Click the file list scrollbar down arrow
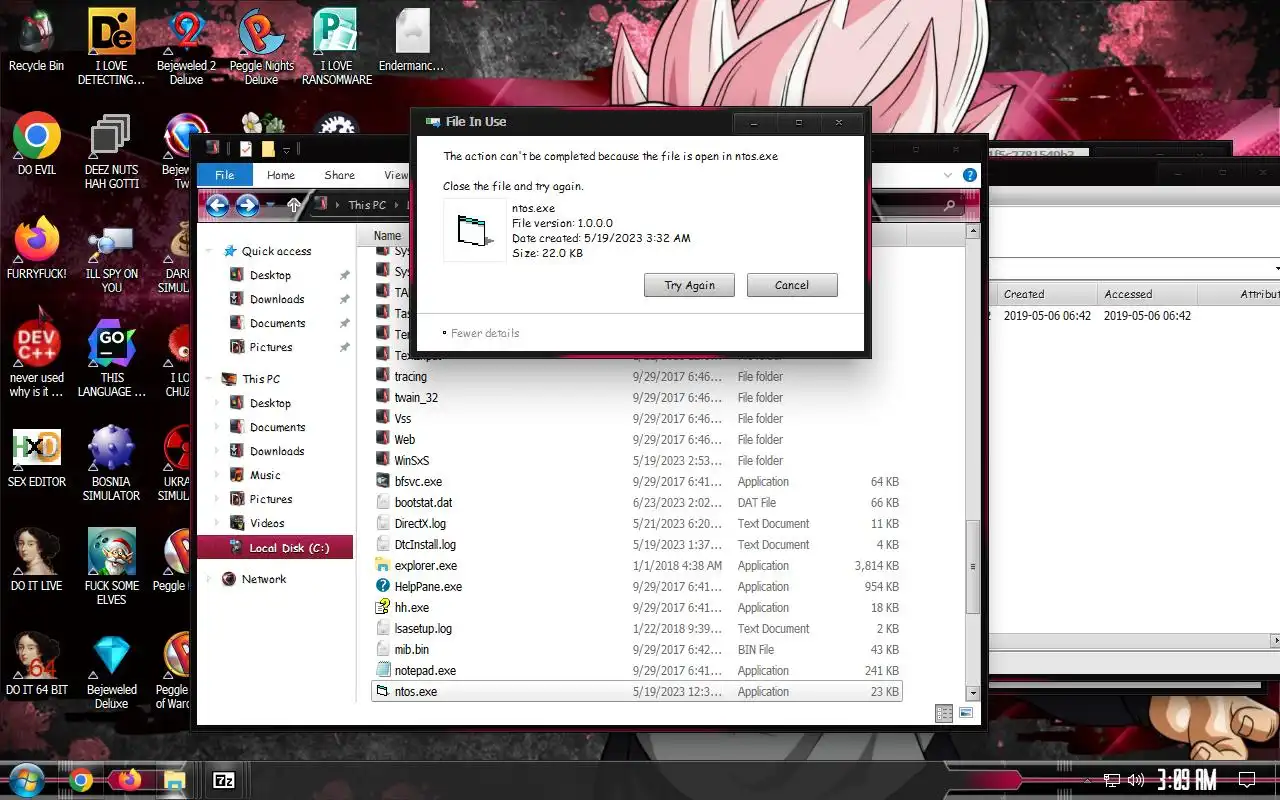This screenshot has height=800, width=1280. (x=972, y=693)
